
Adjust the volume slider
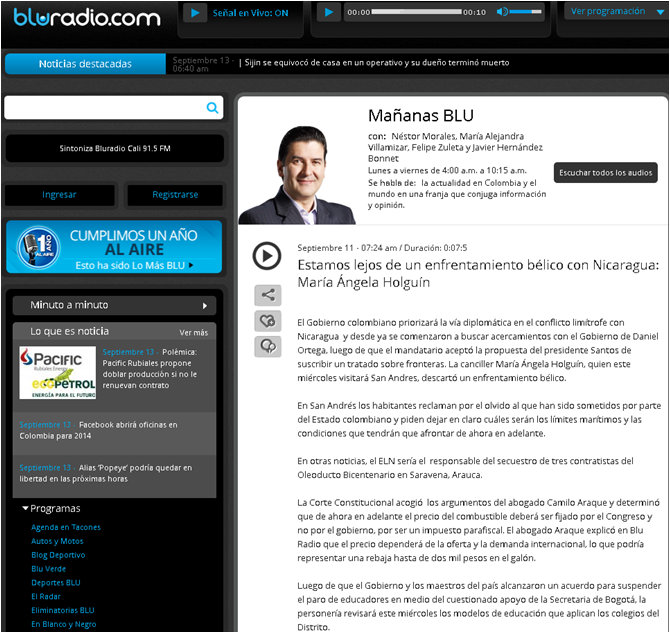click(x=526, y=12)
